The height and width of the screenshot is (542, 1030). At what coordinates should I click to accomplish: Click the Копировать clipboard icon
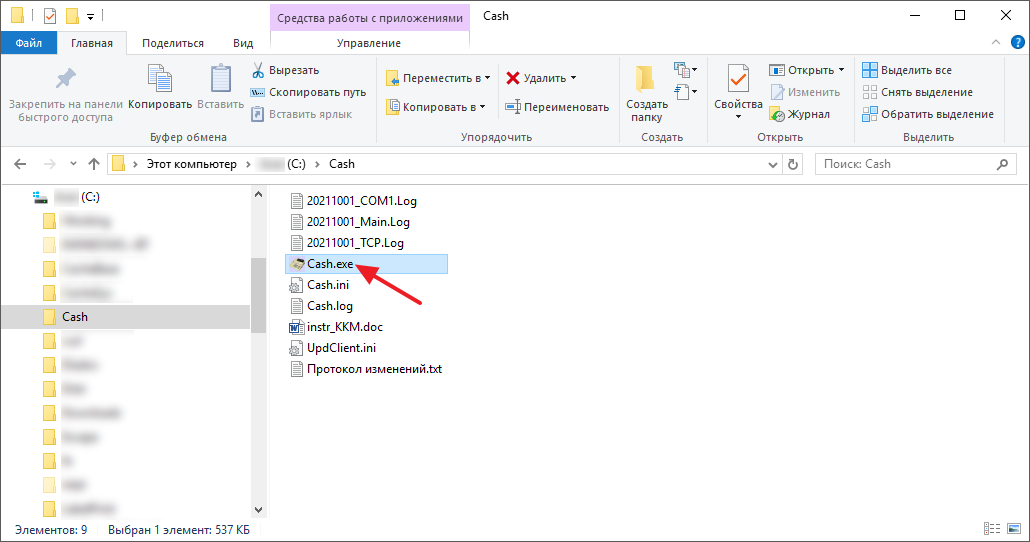click(160, 78)
